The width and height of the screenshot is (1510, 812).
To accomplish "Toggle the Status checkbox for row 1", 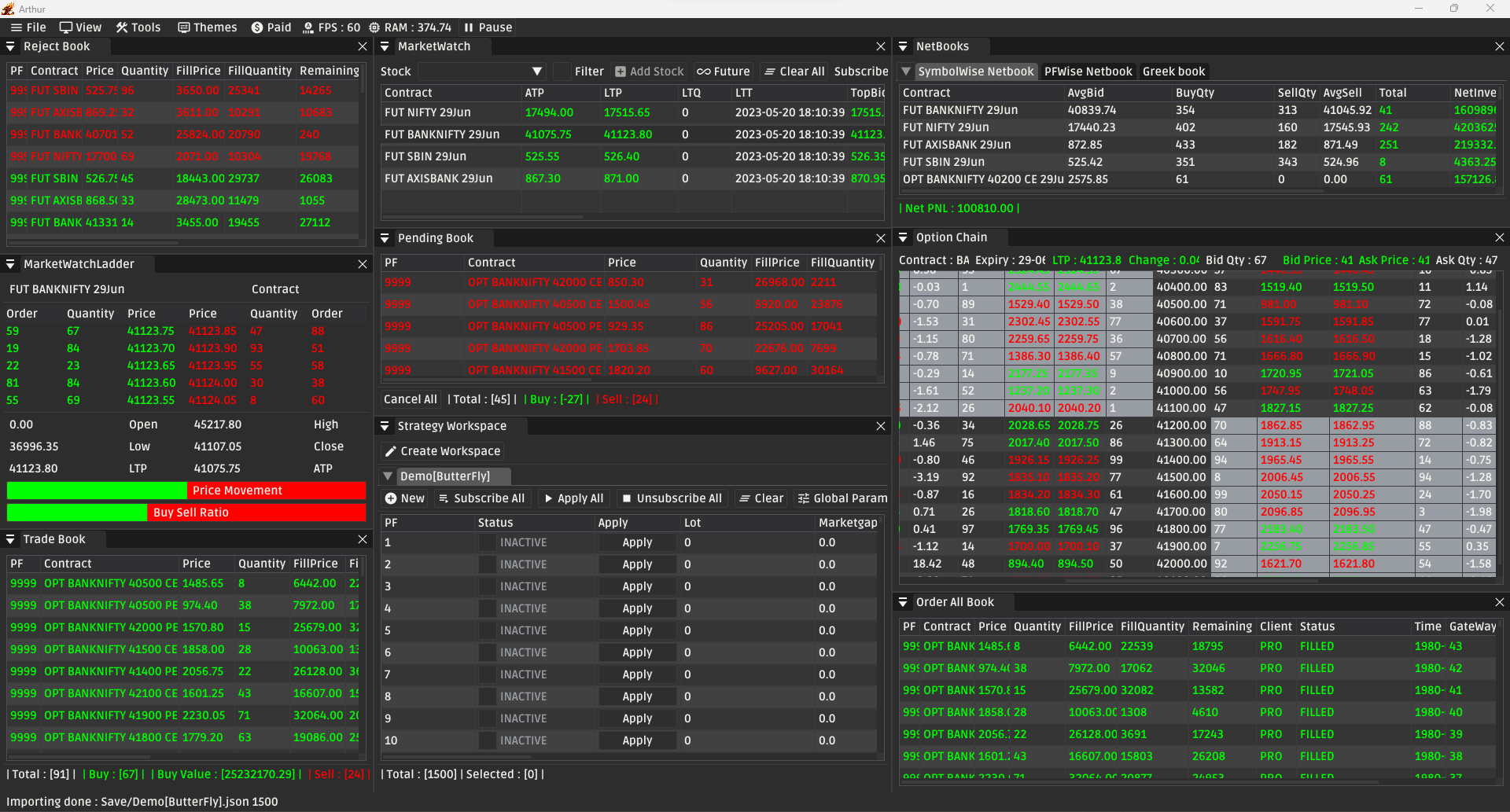I will pyautogui.click(x=488, y=542).
